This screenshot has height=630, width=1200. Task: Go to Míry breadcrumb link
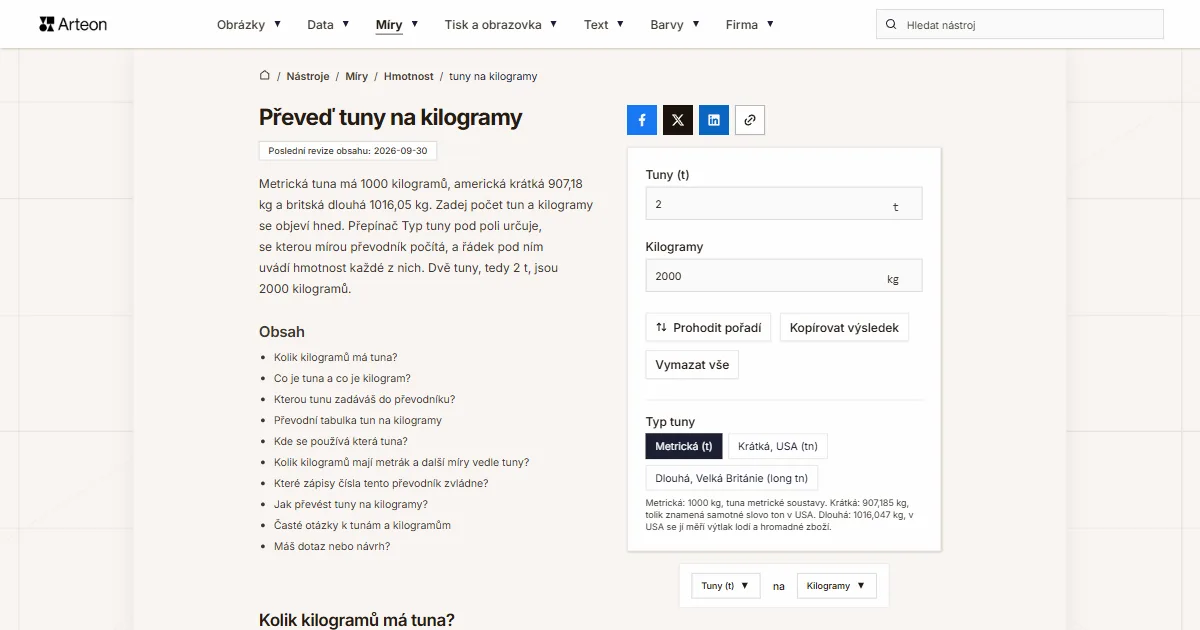pos(356,76)
